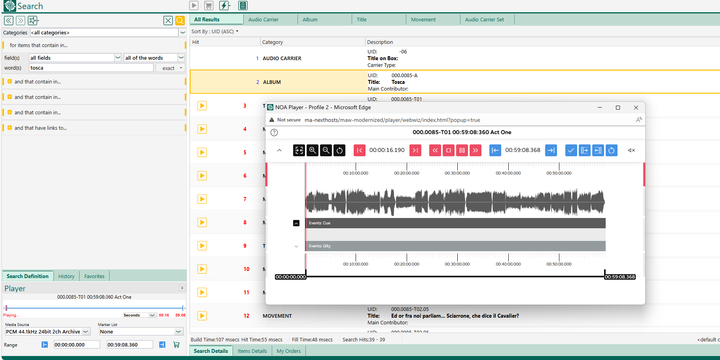Collapse the NOA Player toolbar with up chevron
Viewport: 720px width, 360px height.
click(279, 150)
